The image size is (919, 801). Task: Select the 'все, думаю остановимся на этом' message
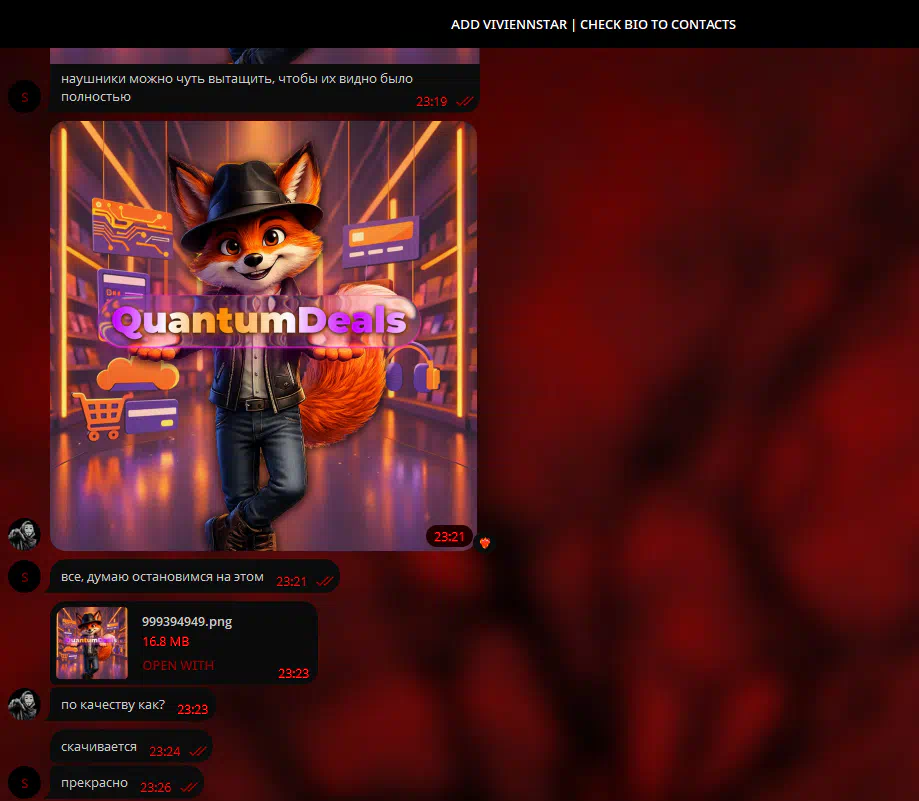(162, 577)
